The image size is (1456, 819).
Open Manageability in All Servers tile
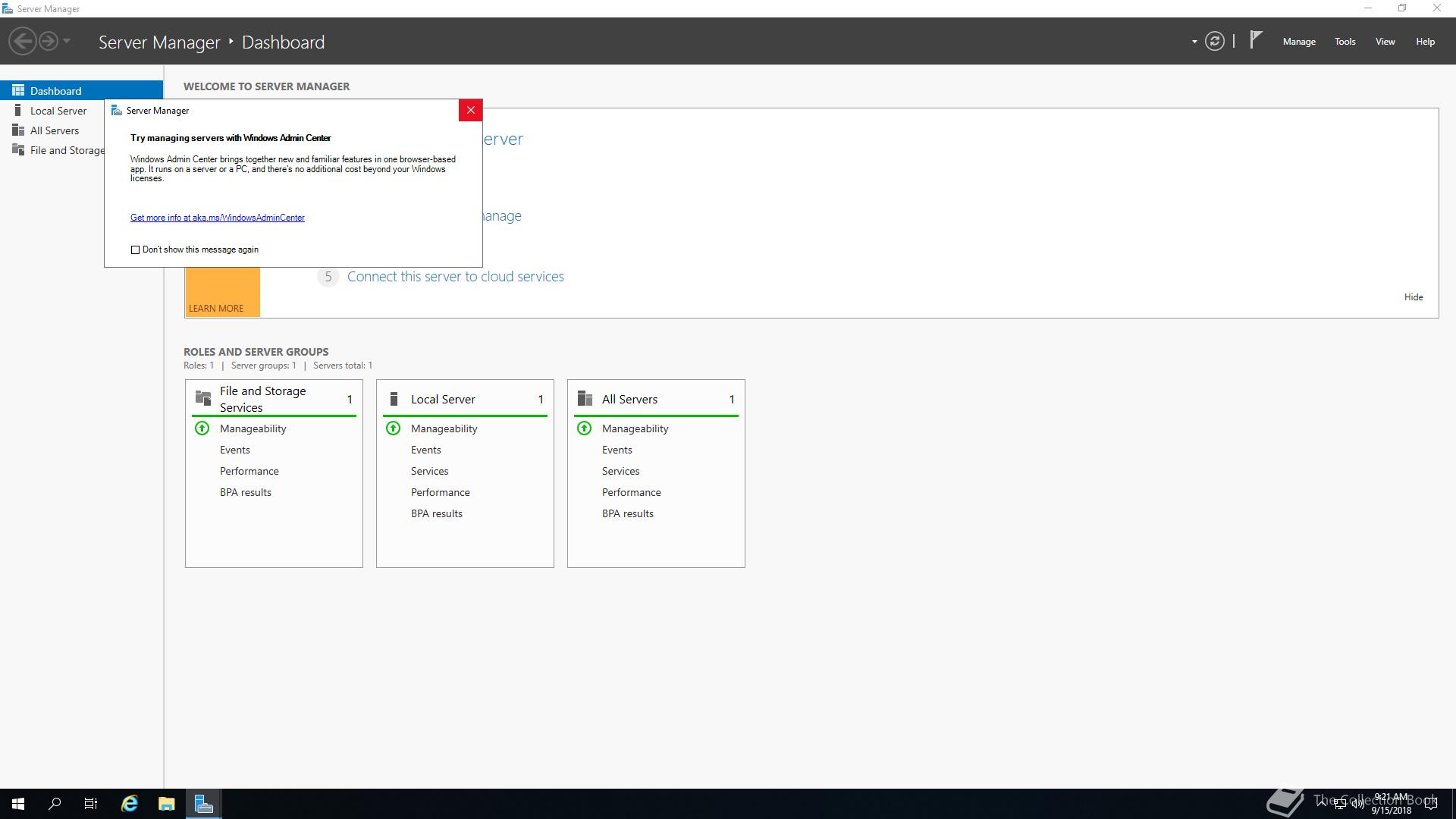635,428
